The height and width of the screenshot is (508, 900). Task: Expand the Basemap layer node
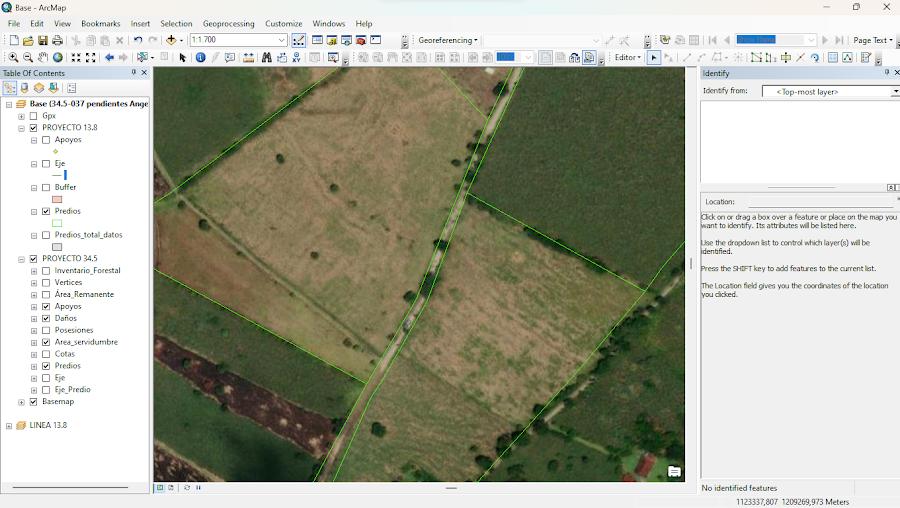click(x=21, y=402)
